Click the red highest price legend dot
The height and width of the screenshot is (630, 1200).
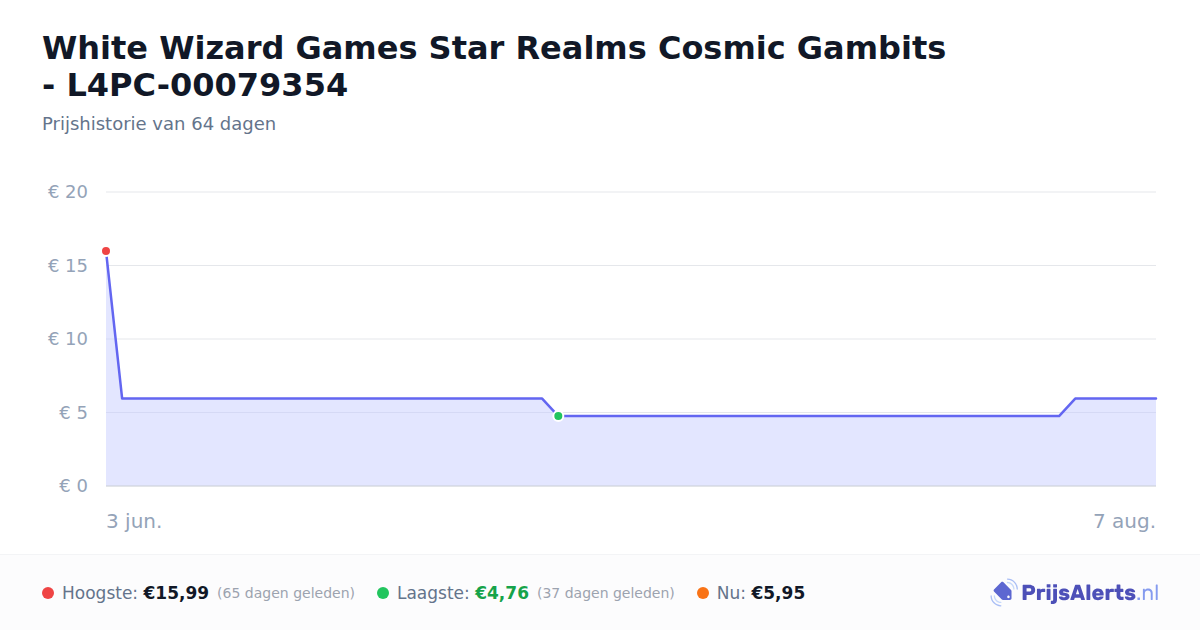coord(48,593)
